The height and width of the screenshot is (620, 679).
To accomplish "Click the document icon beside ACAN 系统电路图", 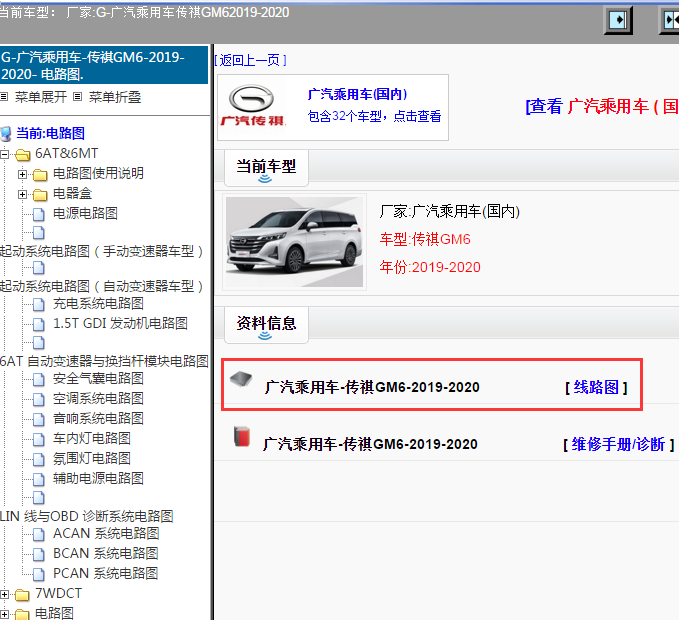I will pos(39,535).
